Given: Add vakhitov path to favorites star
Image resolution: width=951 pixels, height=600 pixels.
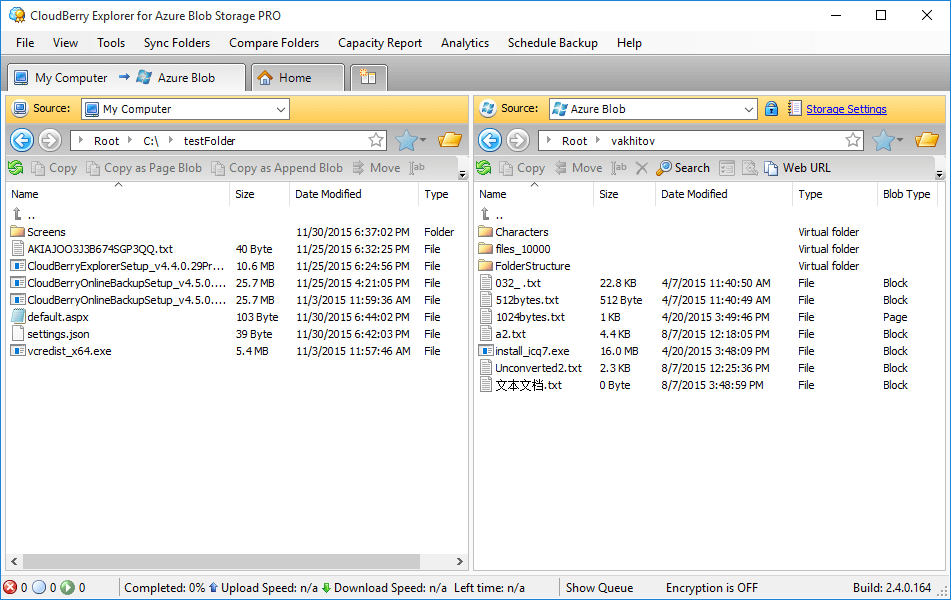Looking at the screenshot, I should tap(853, 141).
